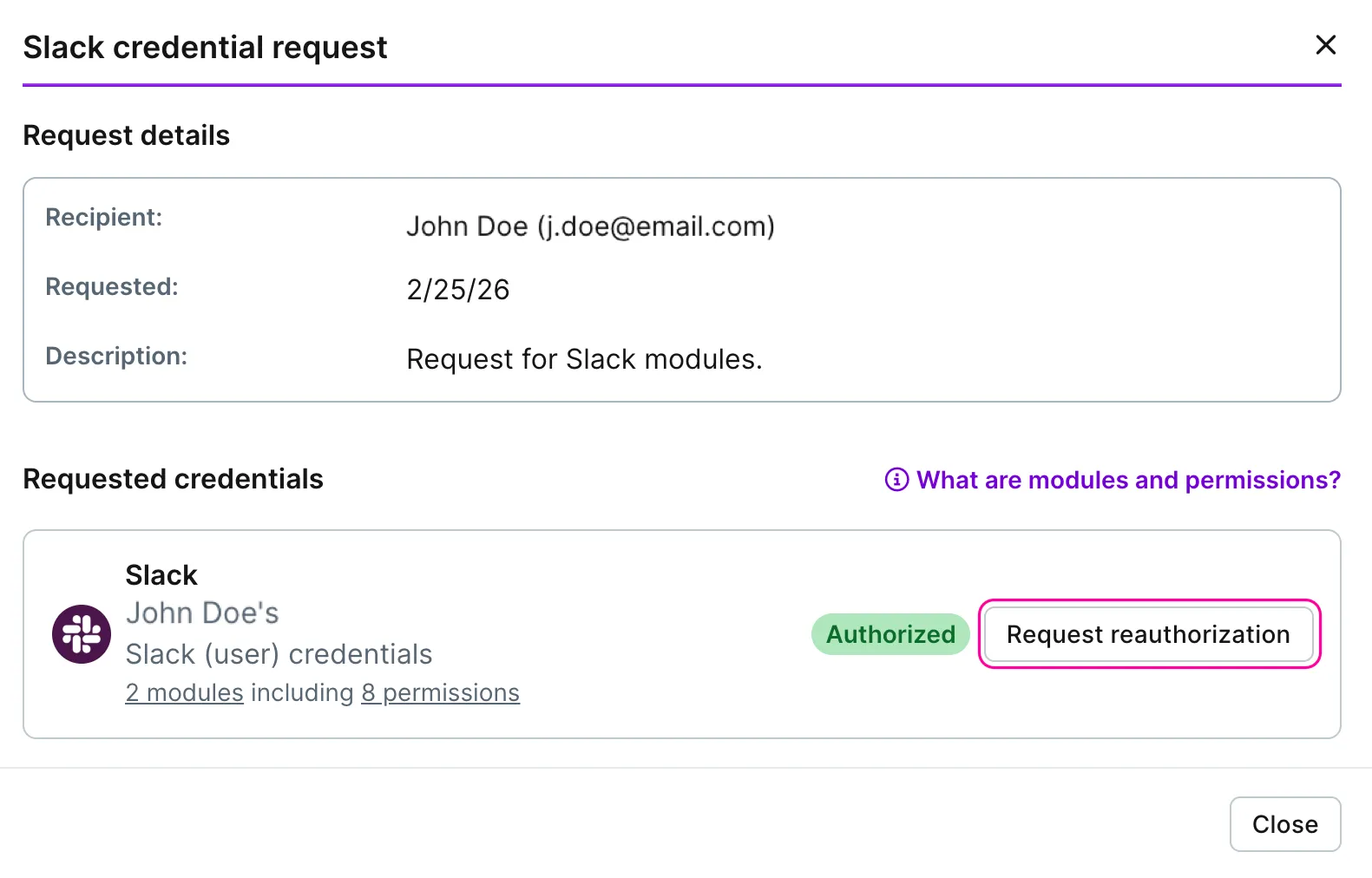This screenshot has width=1372, height=878.
Task: Click the "Slack (user) credentials" text
Action: 279,654
